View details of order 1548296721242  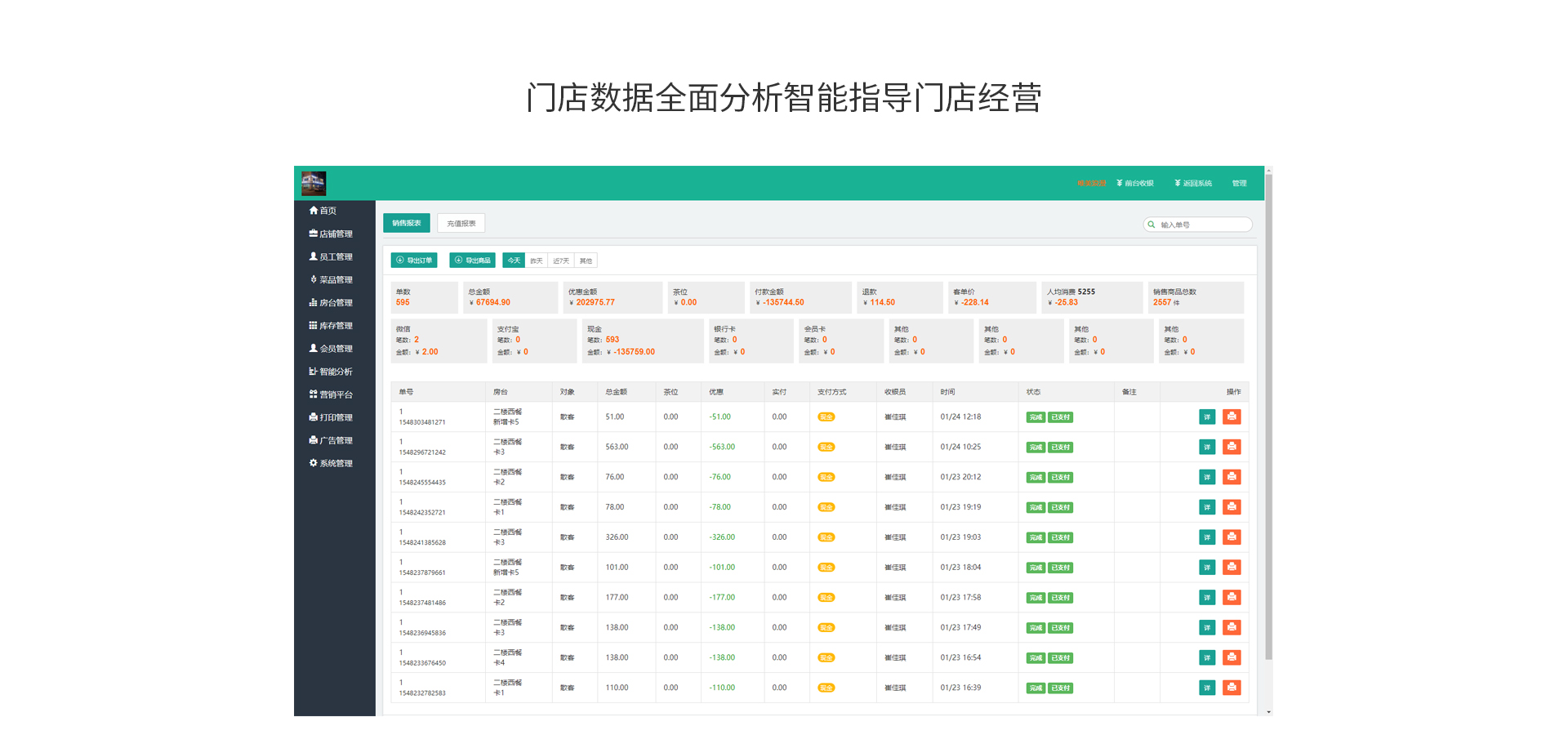[x=1207, y=447]
